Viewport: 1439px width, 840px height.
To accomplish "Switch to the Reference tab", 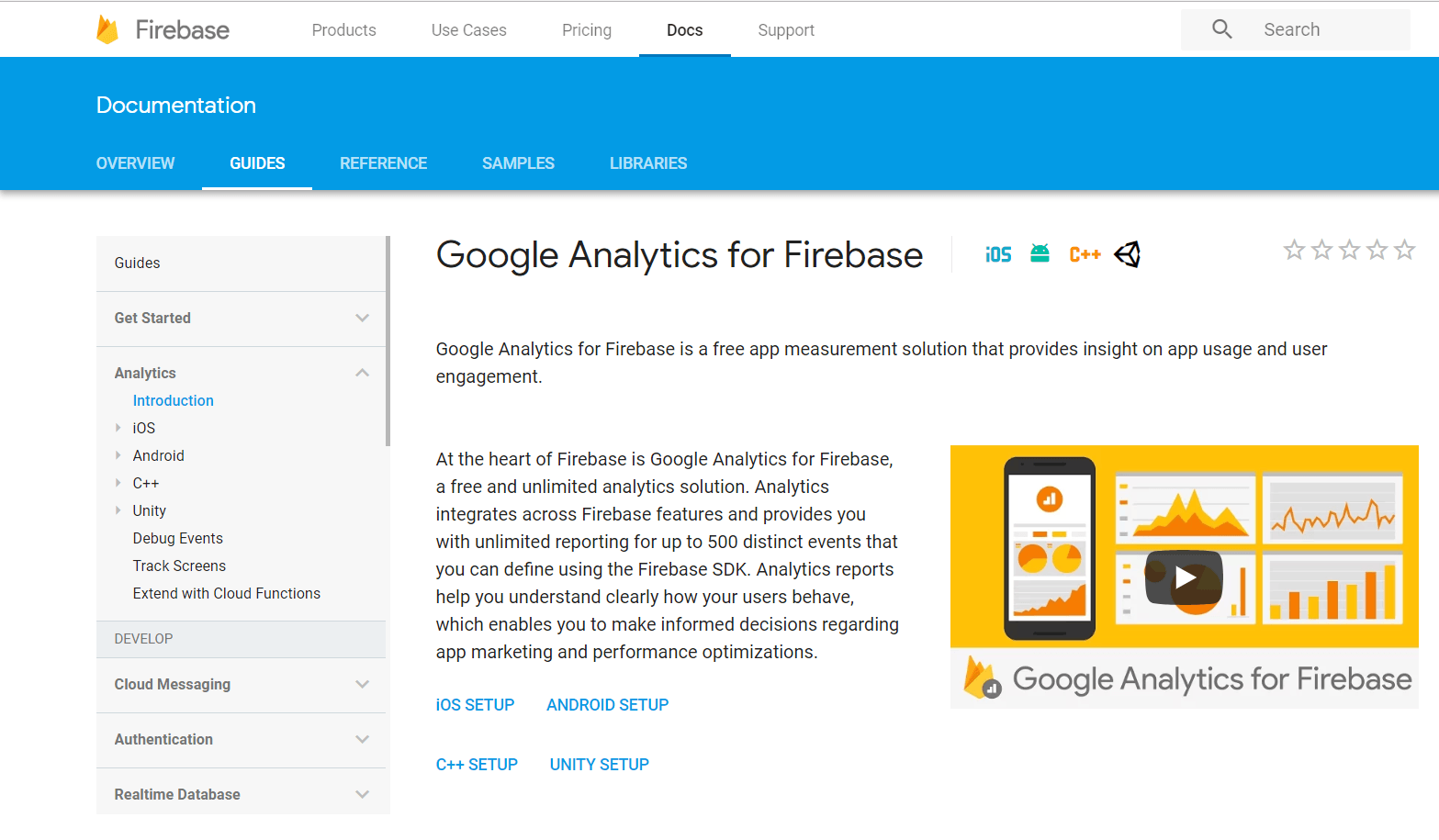I will (383, 162).
